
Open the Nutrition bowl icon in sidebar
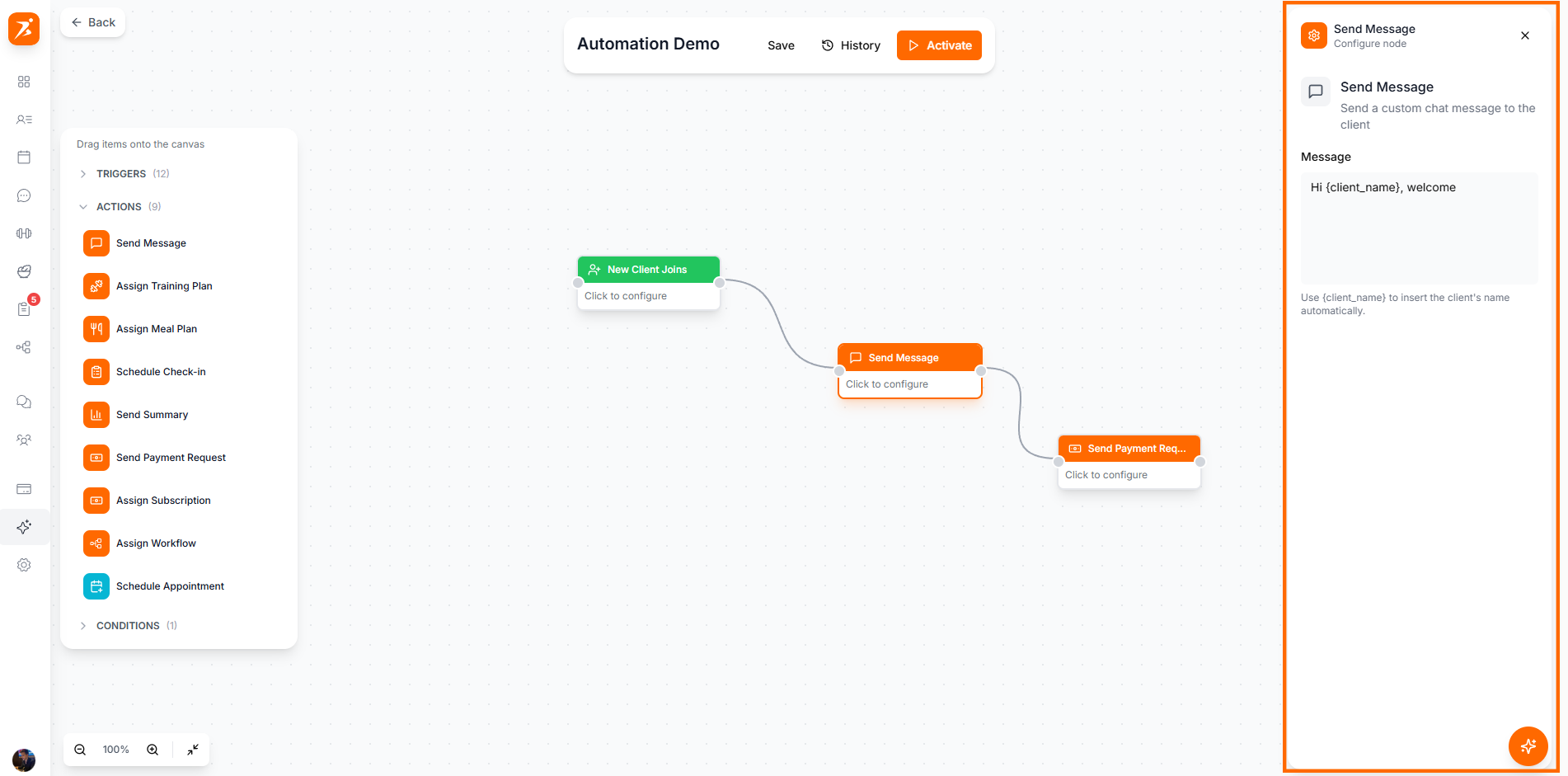[24, 271]
